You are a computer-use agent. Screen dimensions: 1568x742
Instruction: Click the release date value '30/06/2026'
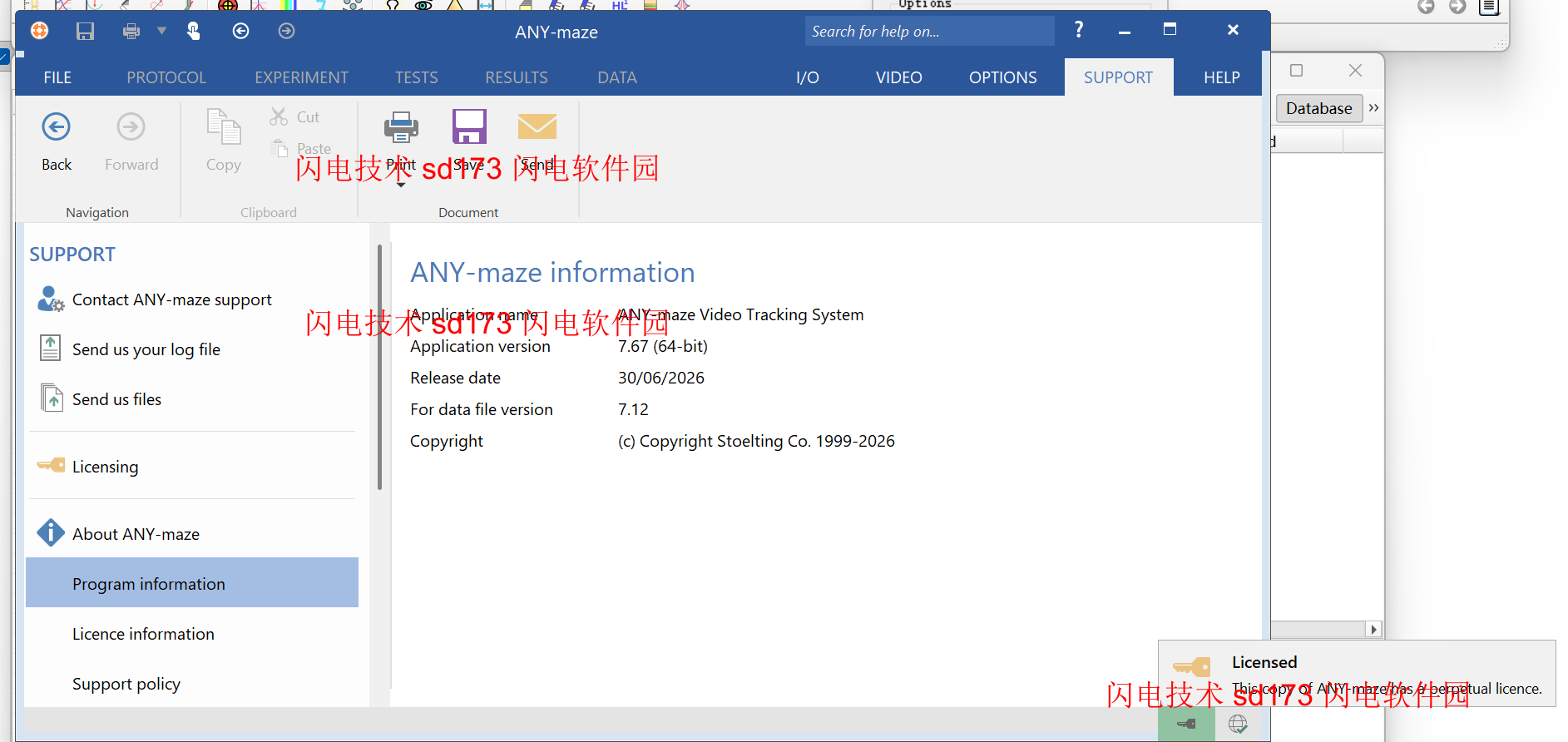661,378
